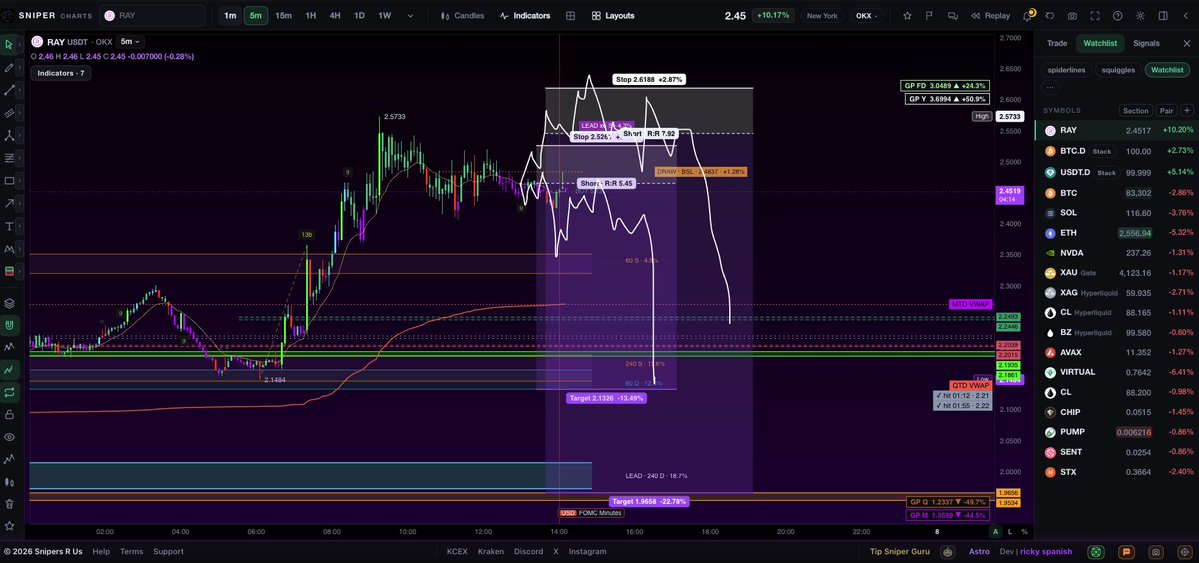Viewport: 1199px width, 563px height.
Task: Open the Support link in footer
Action: tap(168, 552)
